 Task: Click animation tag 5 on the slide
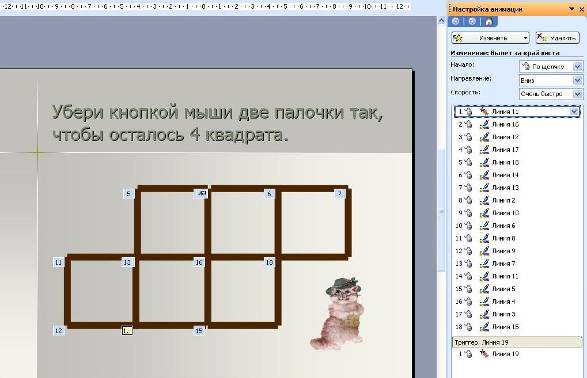click(x=128, y=193)
